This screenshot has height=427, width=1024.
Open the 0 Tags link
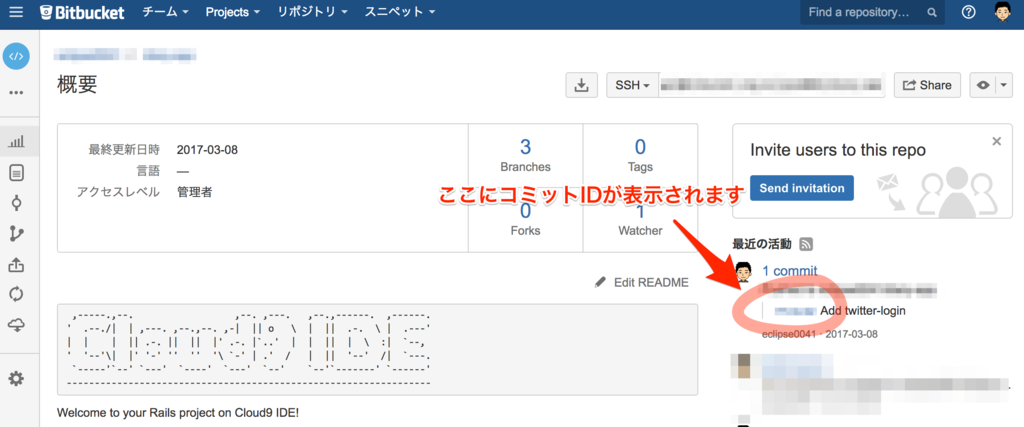click(640, 155)
